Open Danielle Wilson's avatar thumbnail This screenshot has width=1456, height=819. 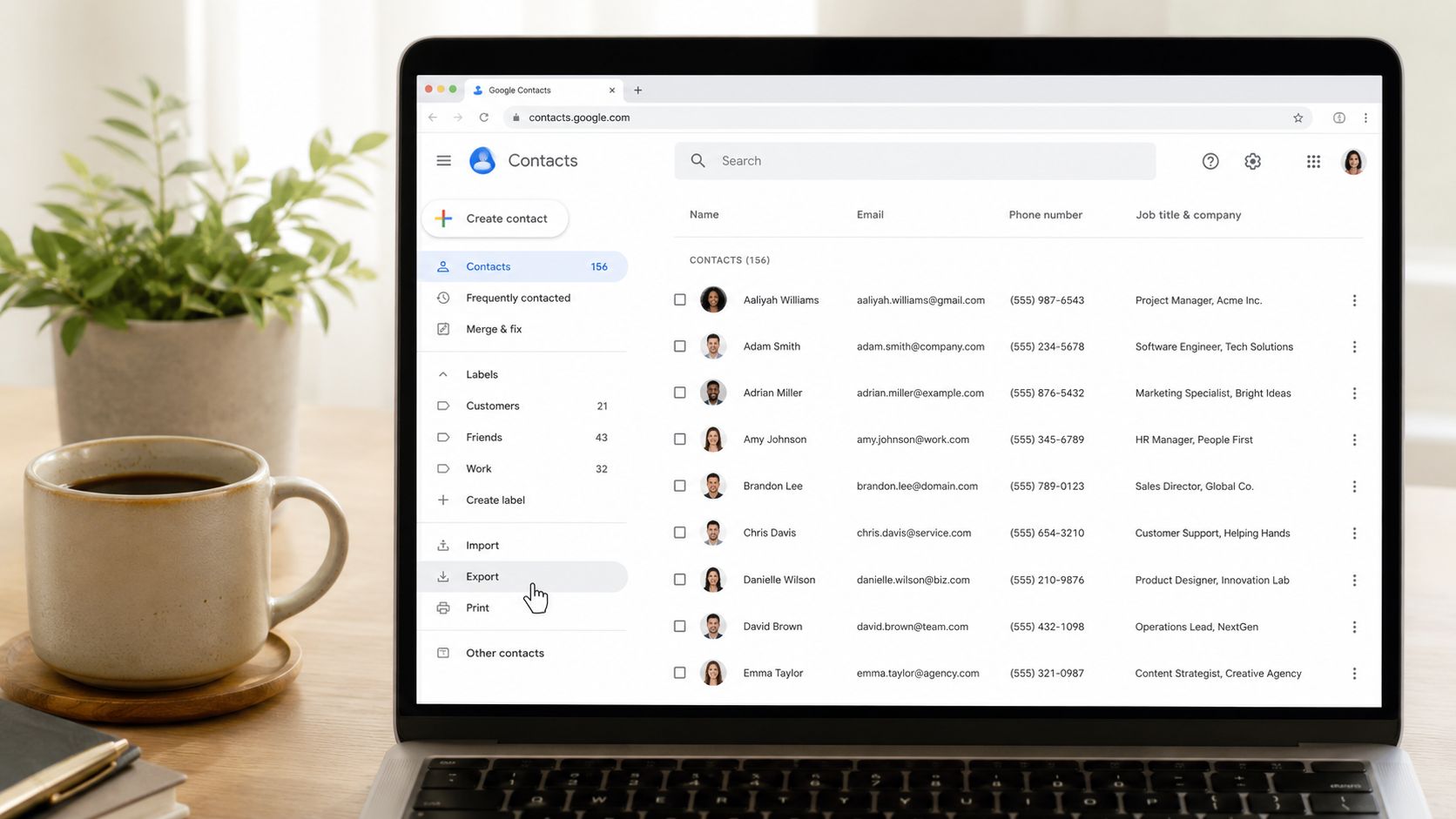(x=713, y=580)
